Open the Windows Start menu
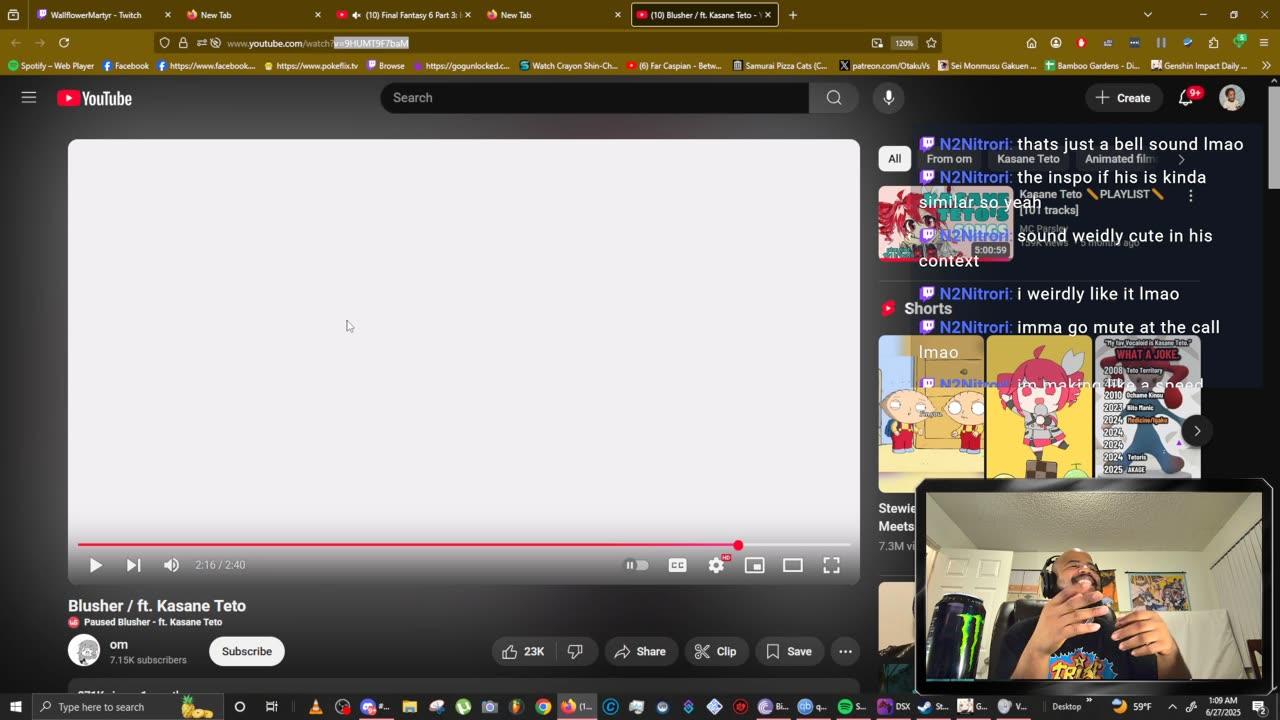The image size is (1280, 720). coord(16,707)
